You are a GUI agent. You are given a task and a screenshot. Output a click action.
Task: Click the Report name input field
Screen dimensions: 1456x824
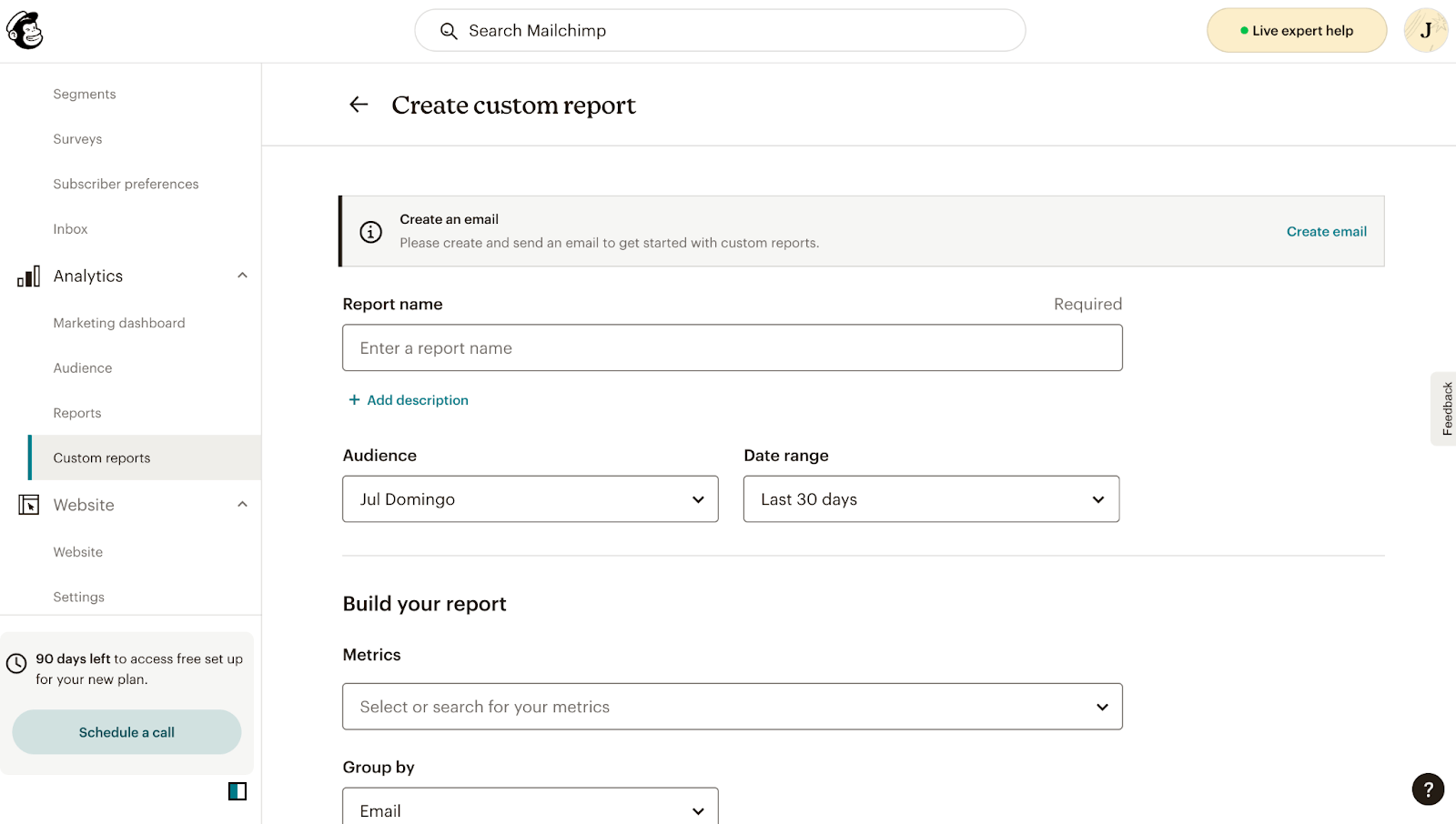point(733,348)
